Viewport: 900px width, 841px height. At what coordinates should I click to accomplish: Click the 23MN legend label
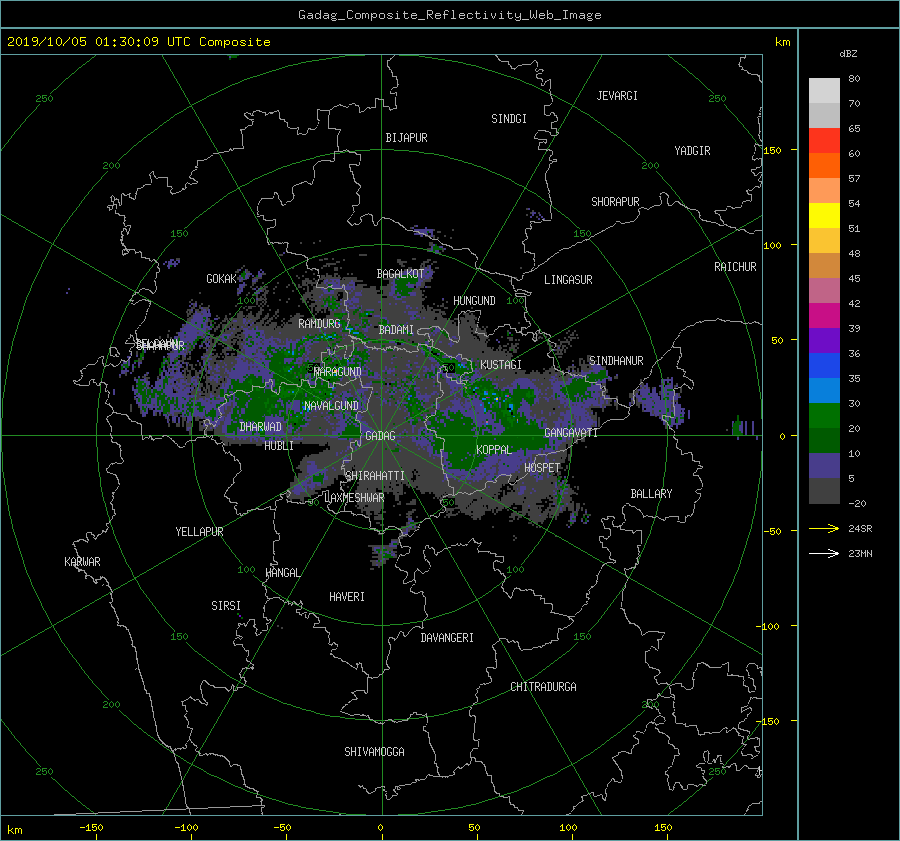(860, 554)
